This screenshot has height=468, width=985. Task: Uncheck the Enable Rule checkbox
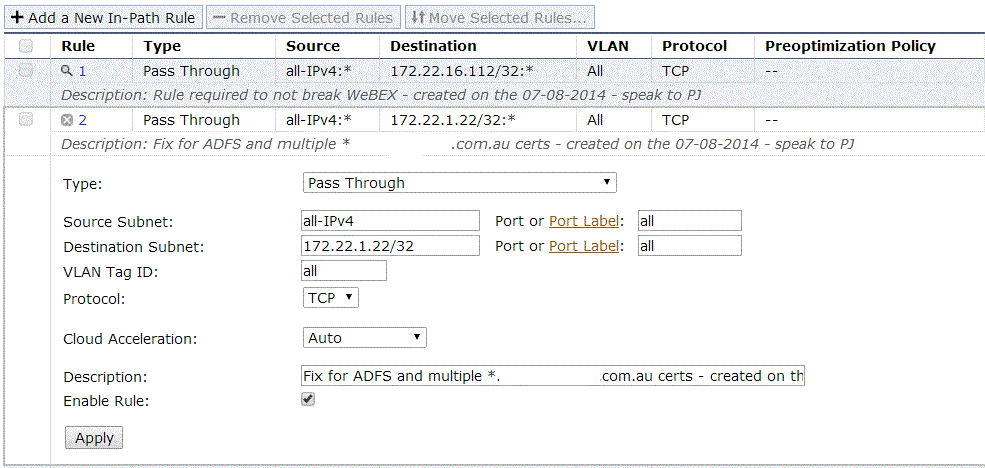click(308, 399)
